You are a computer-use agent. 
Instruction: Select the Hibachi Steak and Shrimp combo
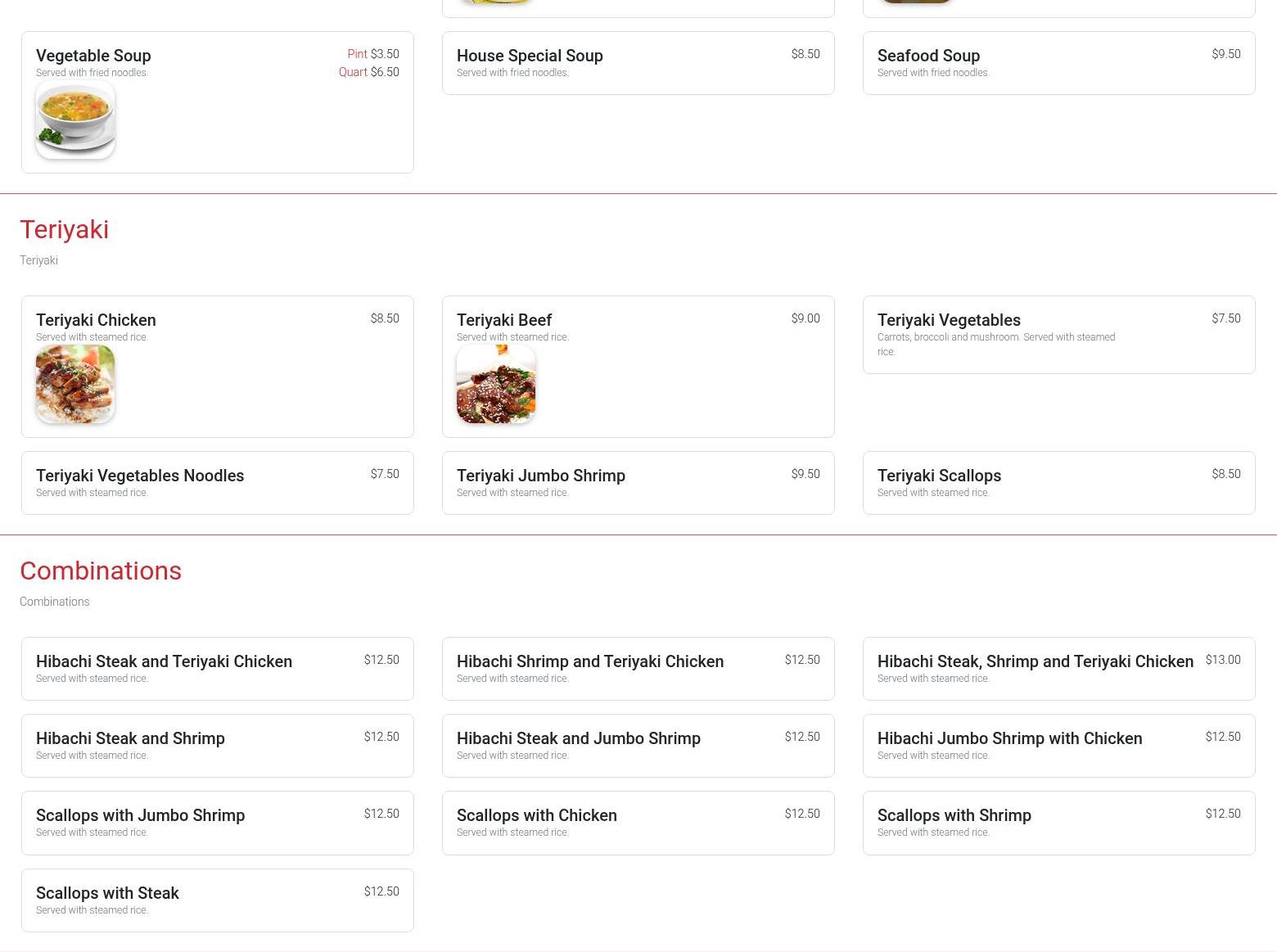click(130, 738)
